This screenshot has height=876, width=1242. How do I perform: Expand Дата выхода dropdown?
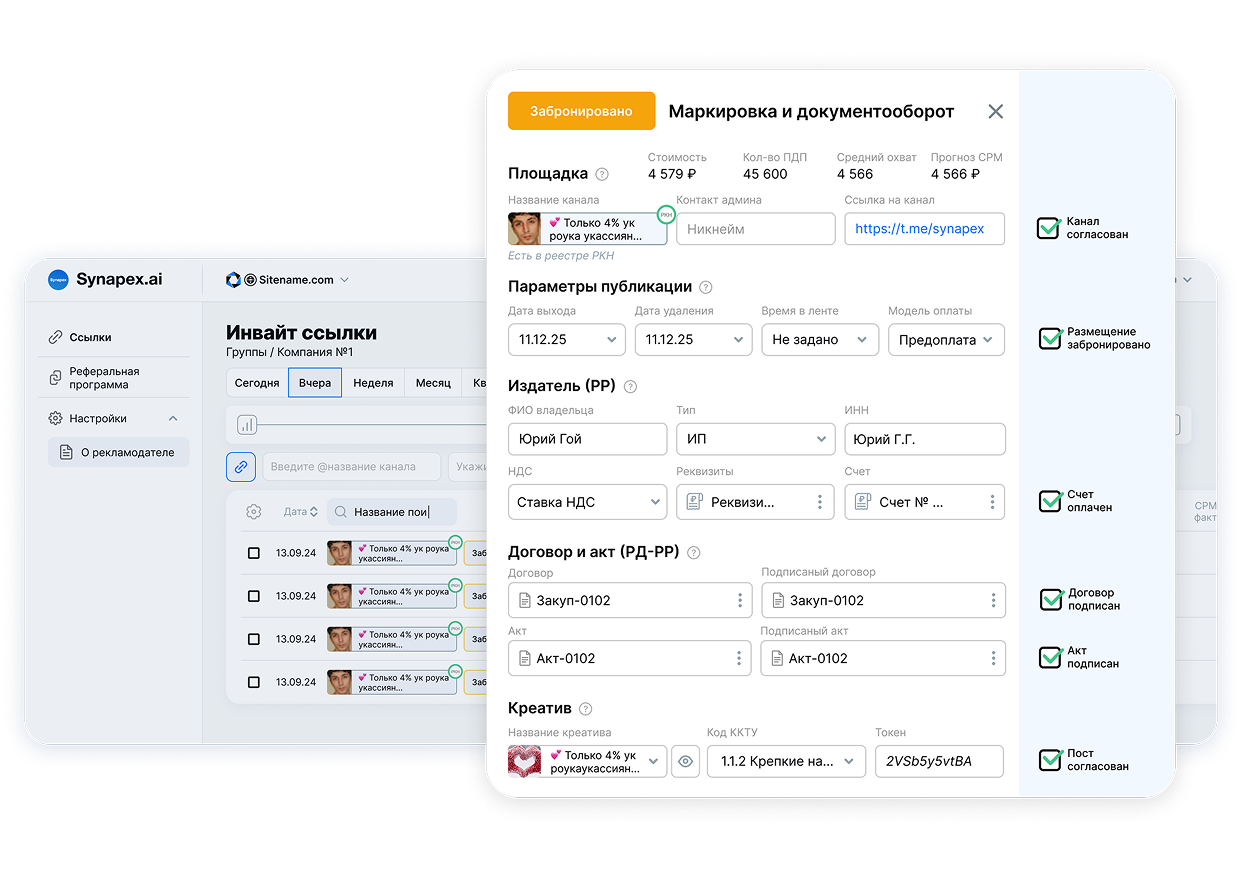coord(567,340)
